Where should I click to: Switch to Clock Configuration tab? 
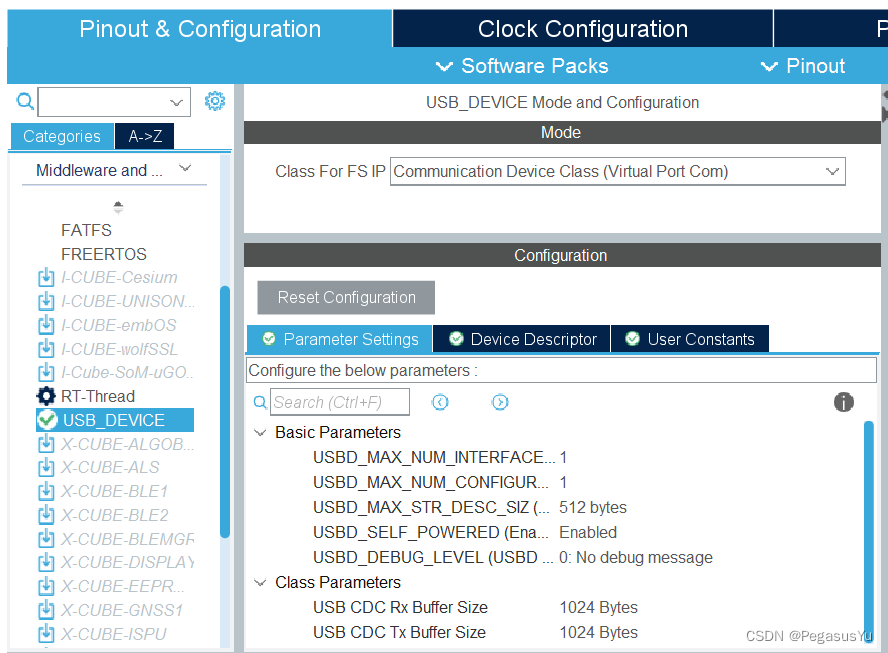click(583, 29)
